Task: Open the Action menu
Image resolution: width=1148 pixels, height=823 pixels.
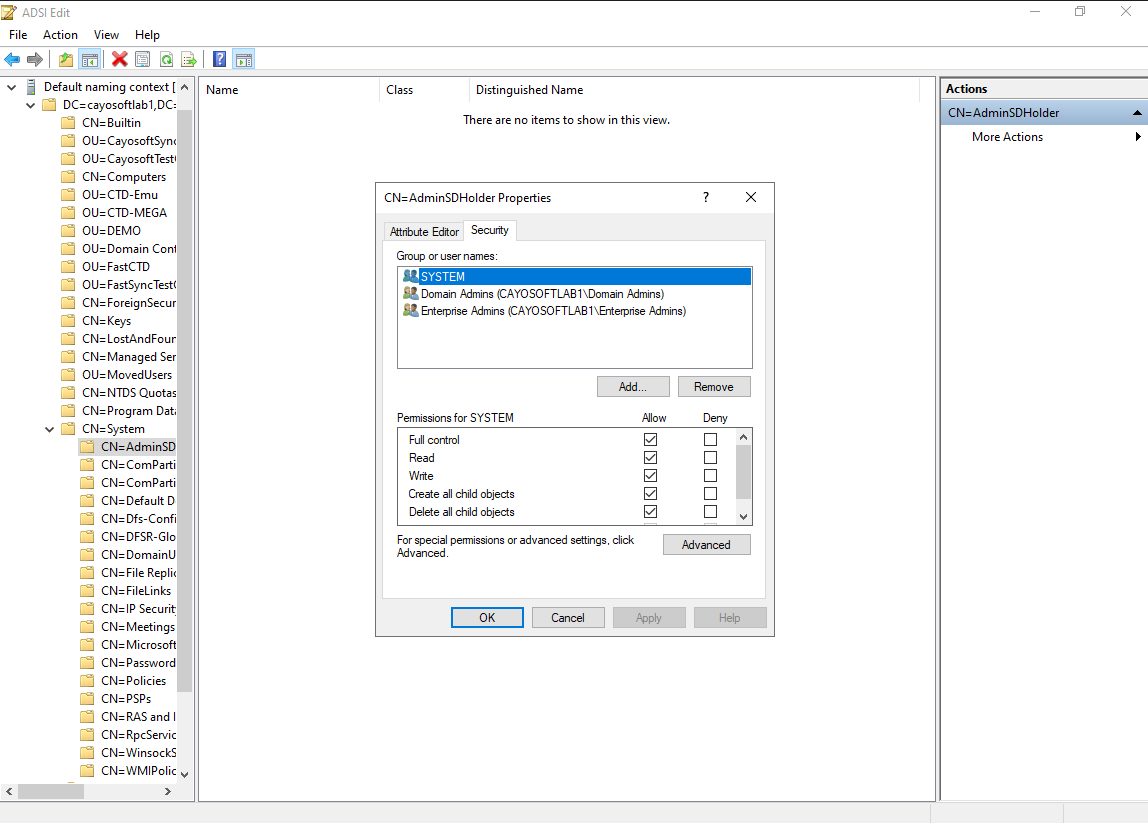Action: (x=60, y=35)
